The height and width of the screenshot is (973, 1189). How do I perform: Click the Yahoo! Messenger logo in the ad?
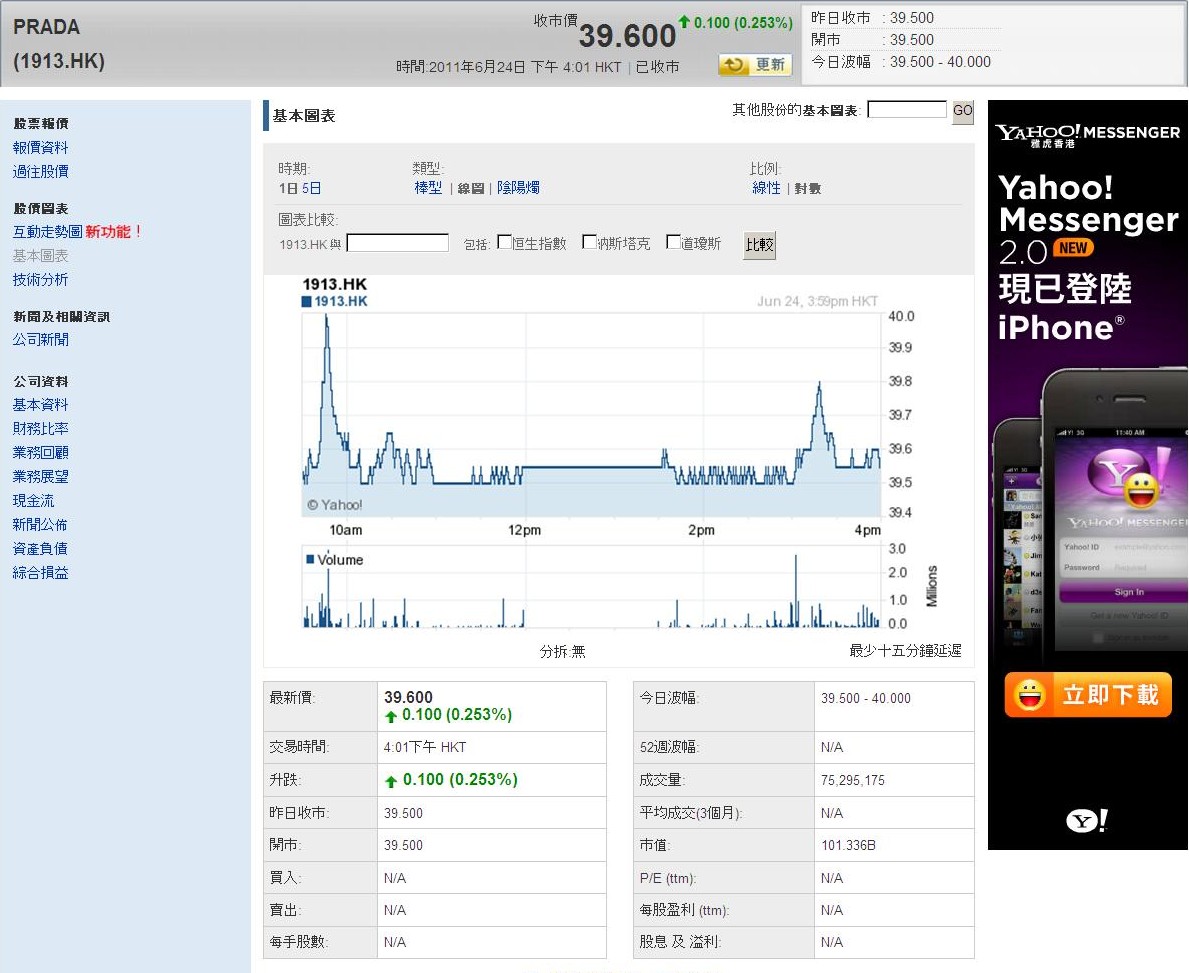[1087, 135]
